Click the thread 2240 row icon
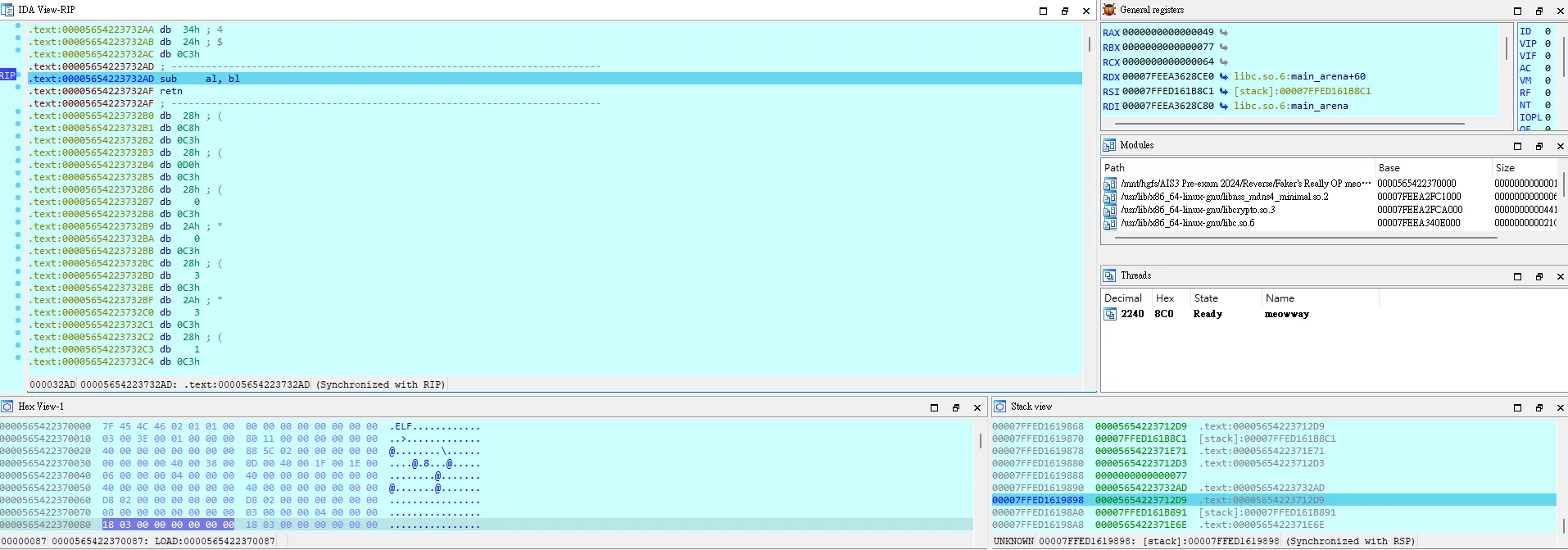The image size is (1568, 550). [x=1110, y=314]
